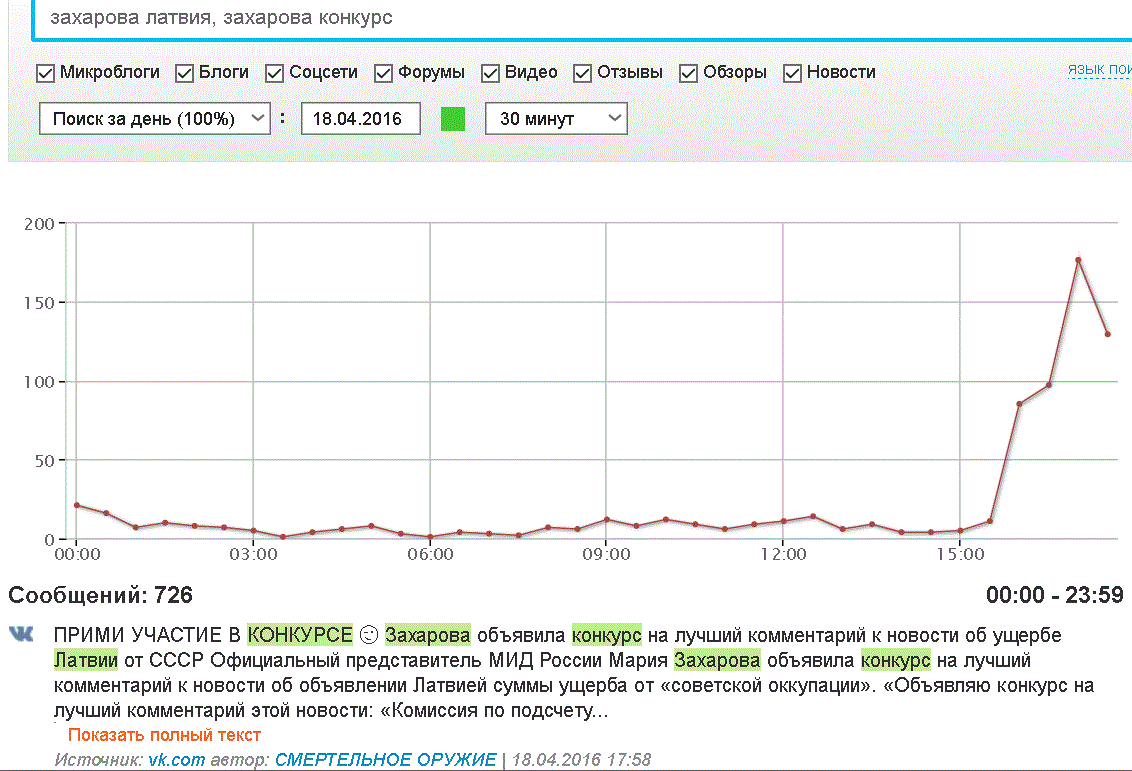Open the vk.com source link

tap(177, 759)
